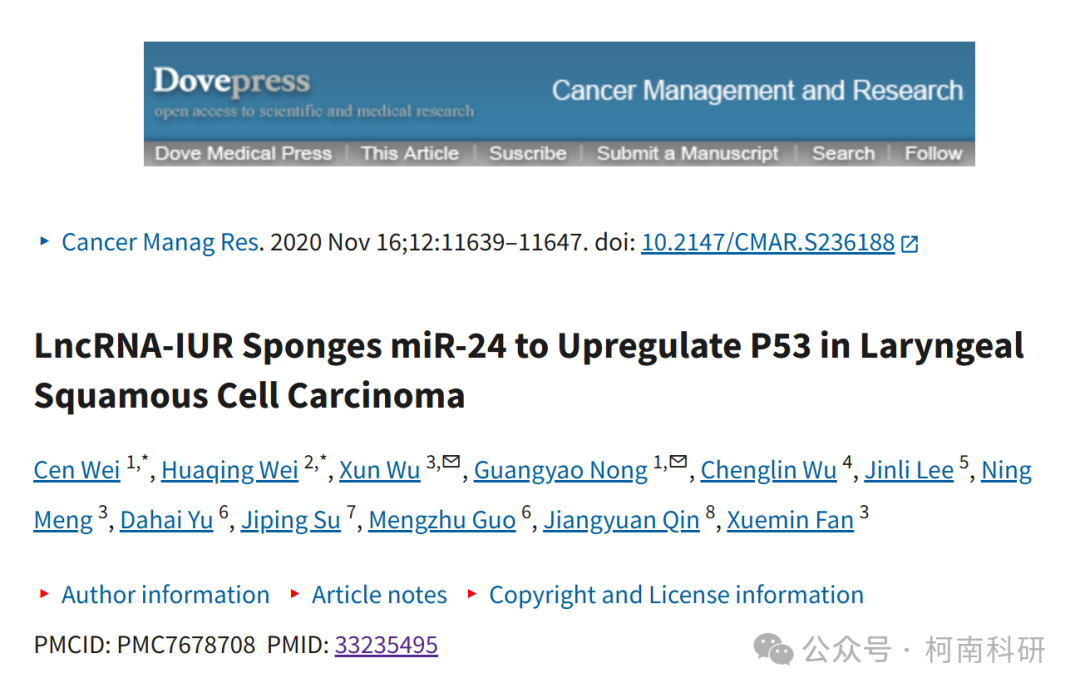1080x693 pixels.
Task: Click the envelope icon next to Xun Wu
Action: (451, 461)
